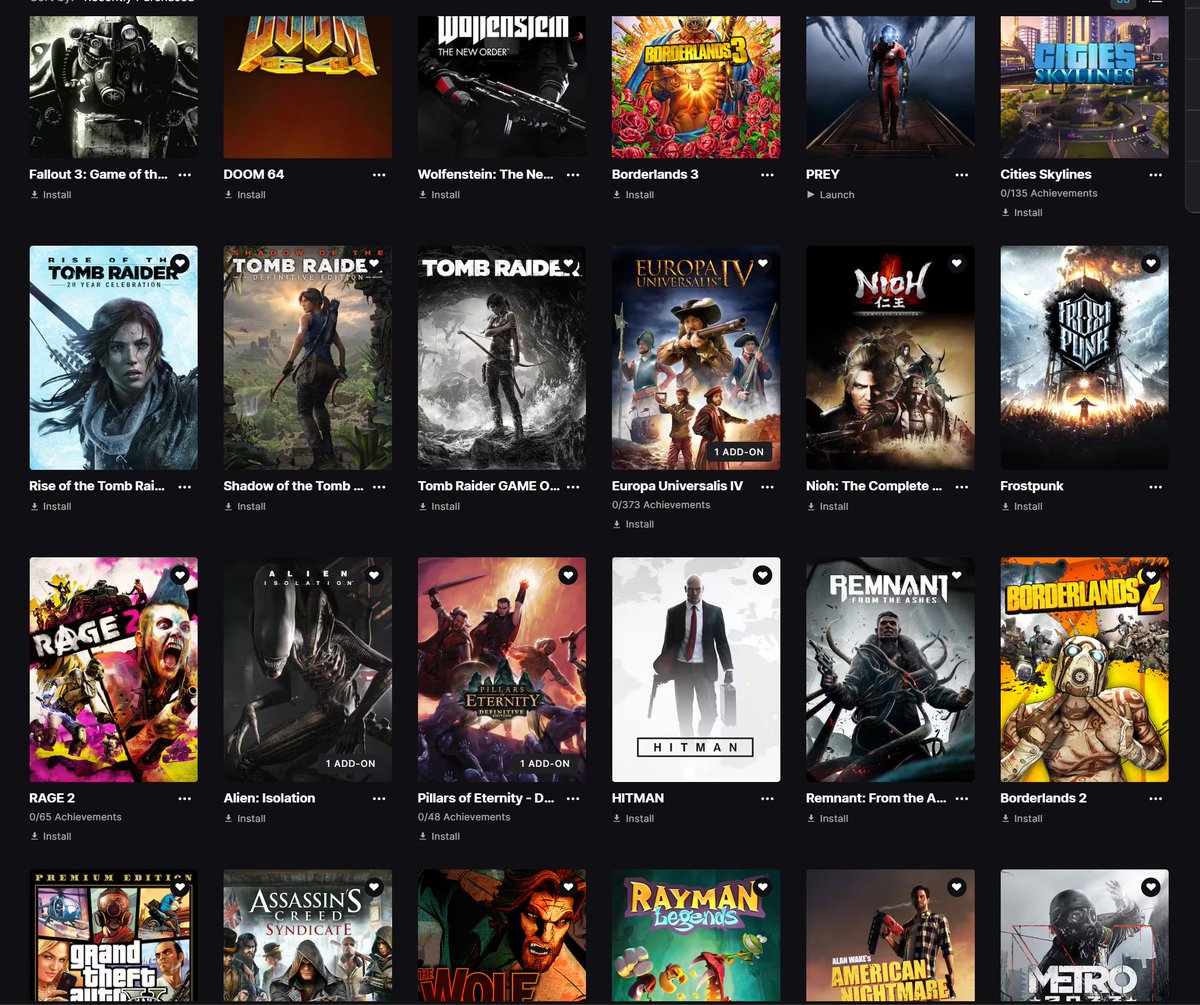Toggle the favorite heart on the Nioh cover
This screenshot has width=1200, height=1005.
(x=956, y=263)
